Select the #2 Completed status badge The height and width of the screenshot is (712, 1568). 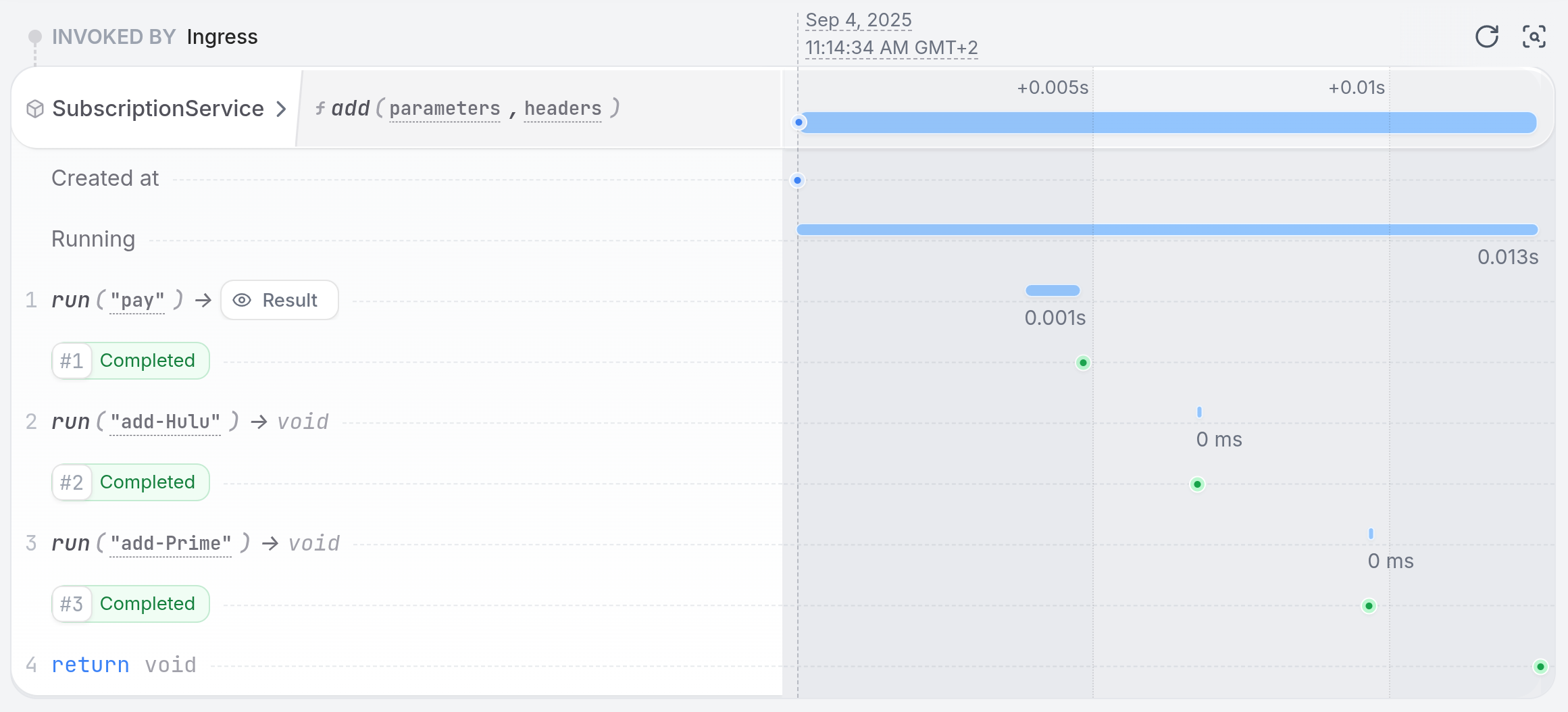[130, 482]
